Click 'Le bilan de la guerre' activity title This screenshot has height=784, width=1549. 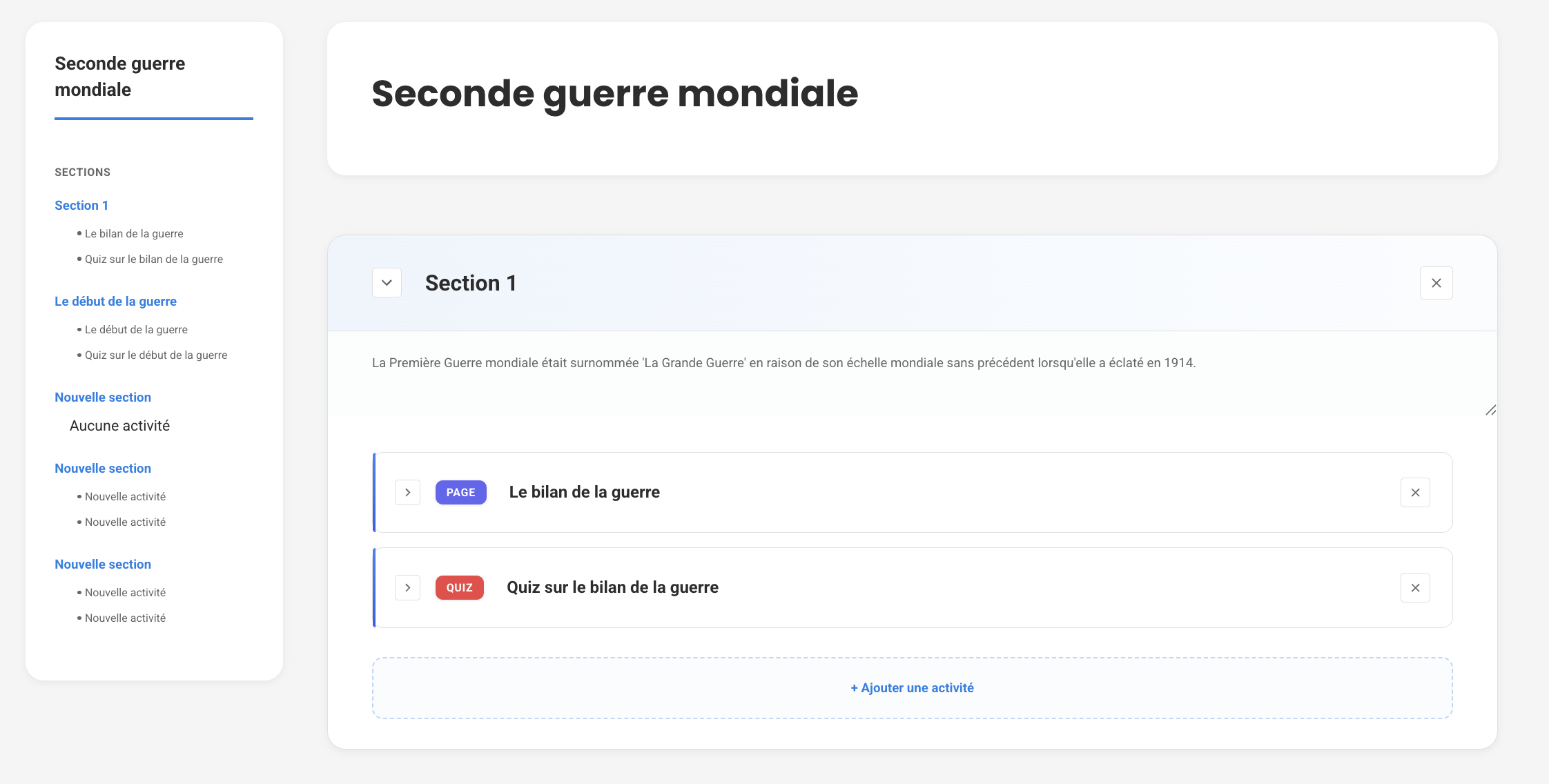(x=584, y=493)
